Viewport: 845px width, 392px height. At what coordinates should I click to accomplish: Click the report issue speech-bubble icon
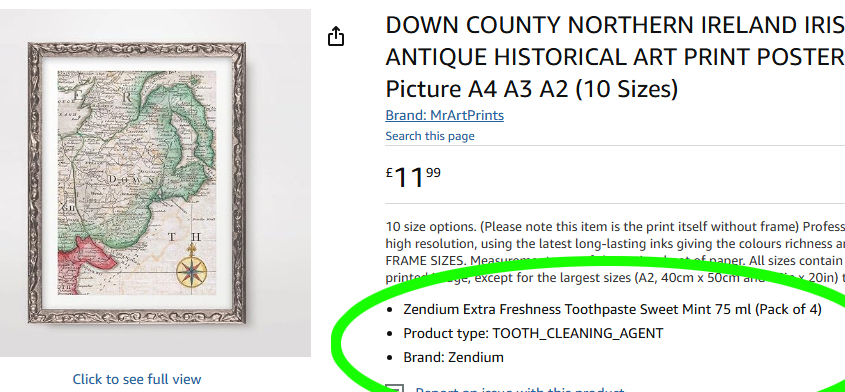click(x=394, y=388)
